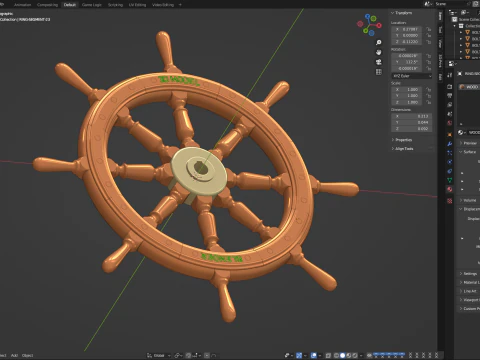This screenshot has width=480, height=360.
Task: Click the first BOLT object icon in outliner
Action: [467, 32]
